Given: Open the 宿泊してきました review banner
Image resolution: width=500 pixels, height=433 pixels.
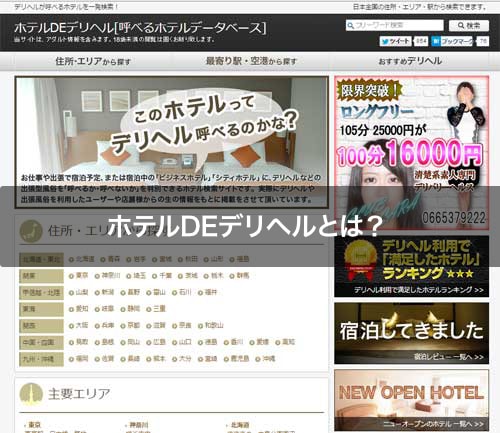Looking at the screenshot, I should [411, 333].
